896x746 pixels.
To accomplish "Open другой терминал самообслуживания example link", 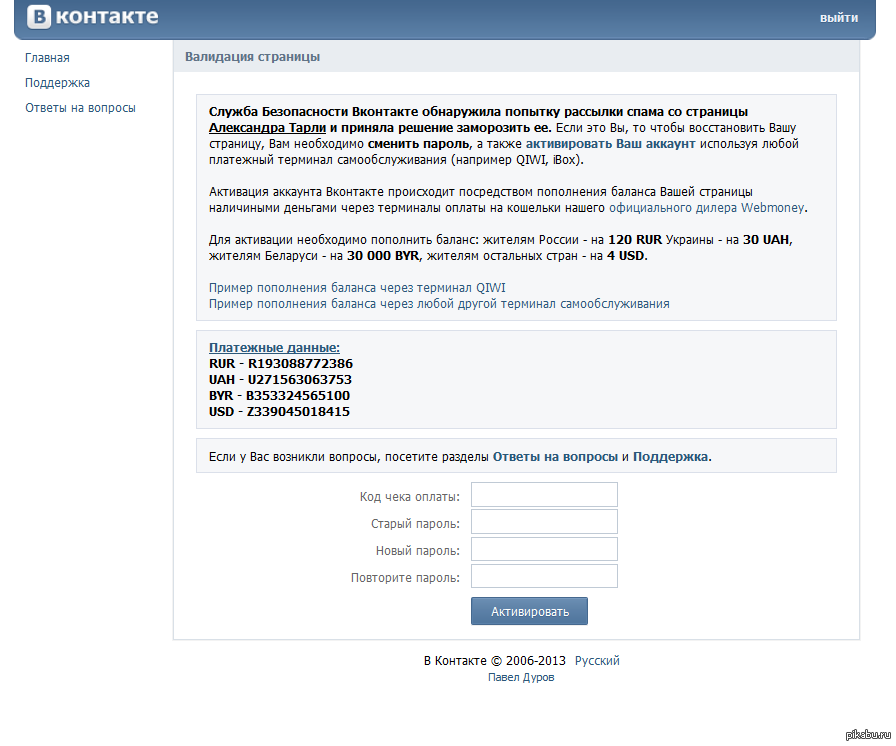I will [x=439, y=304].
